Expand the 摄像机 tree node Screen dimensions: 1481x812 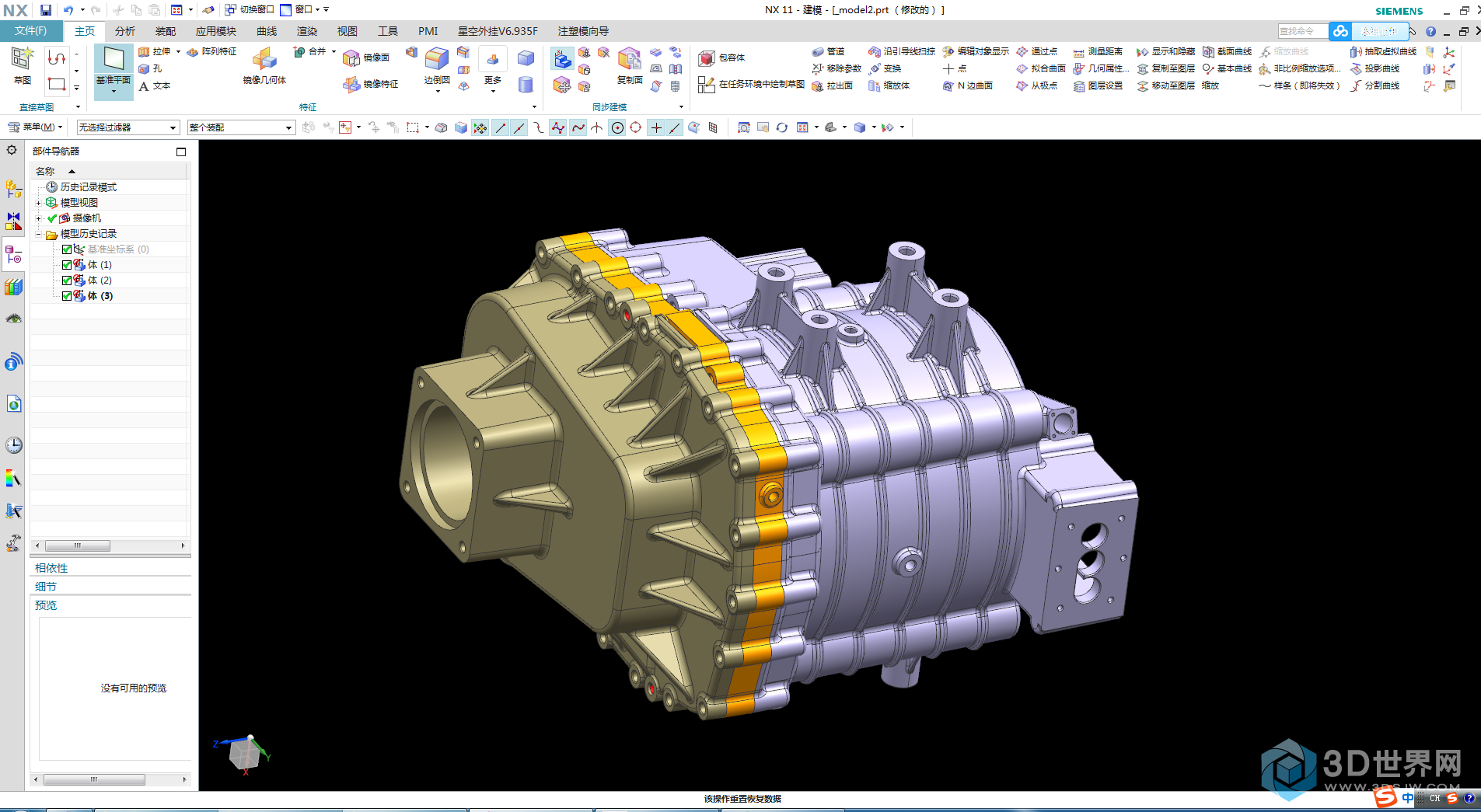(x=38, y=218)
